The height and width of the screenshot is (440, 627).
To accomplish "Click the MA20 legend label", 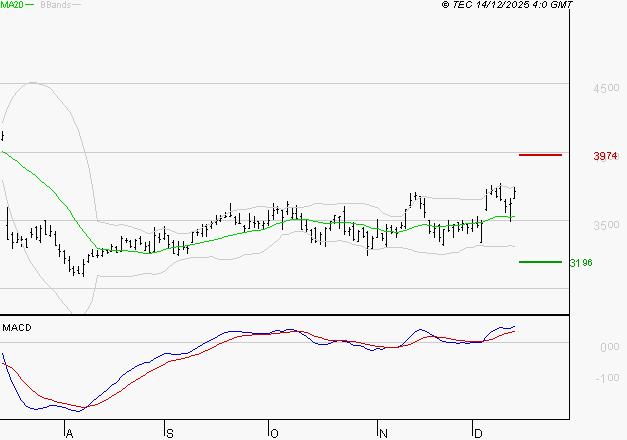I will click(11, 5).
